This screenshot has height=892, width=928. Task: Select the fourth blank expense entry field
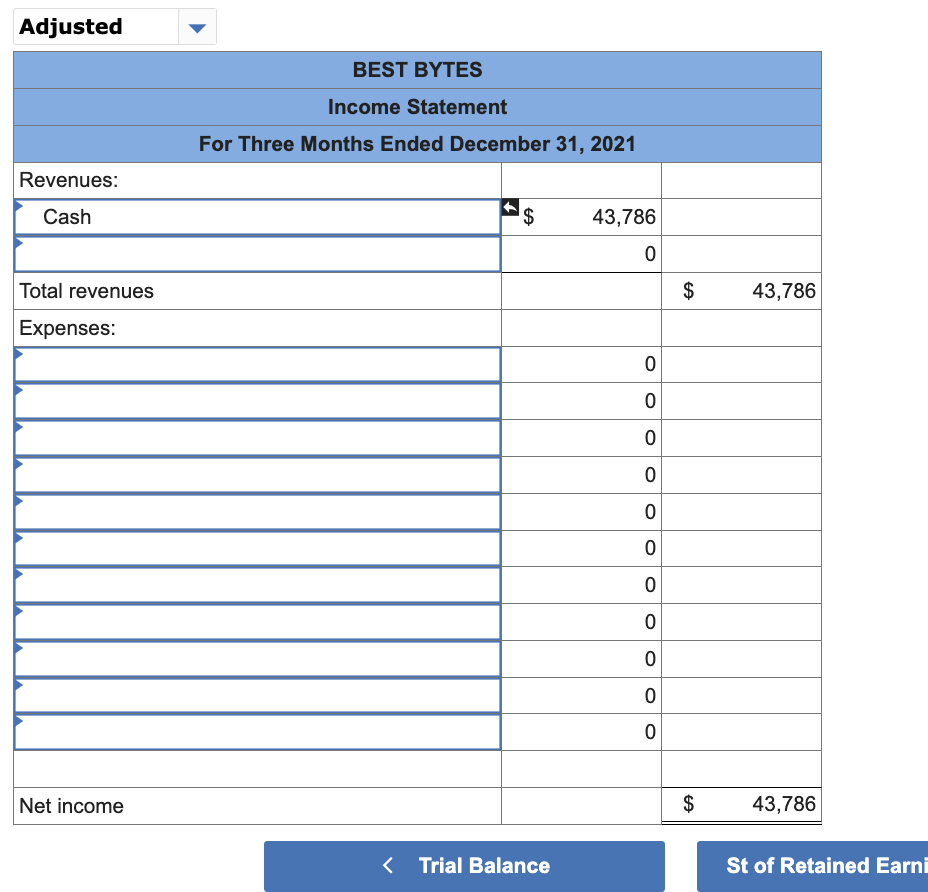[255, 475]
